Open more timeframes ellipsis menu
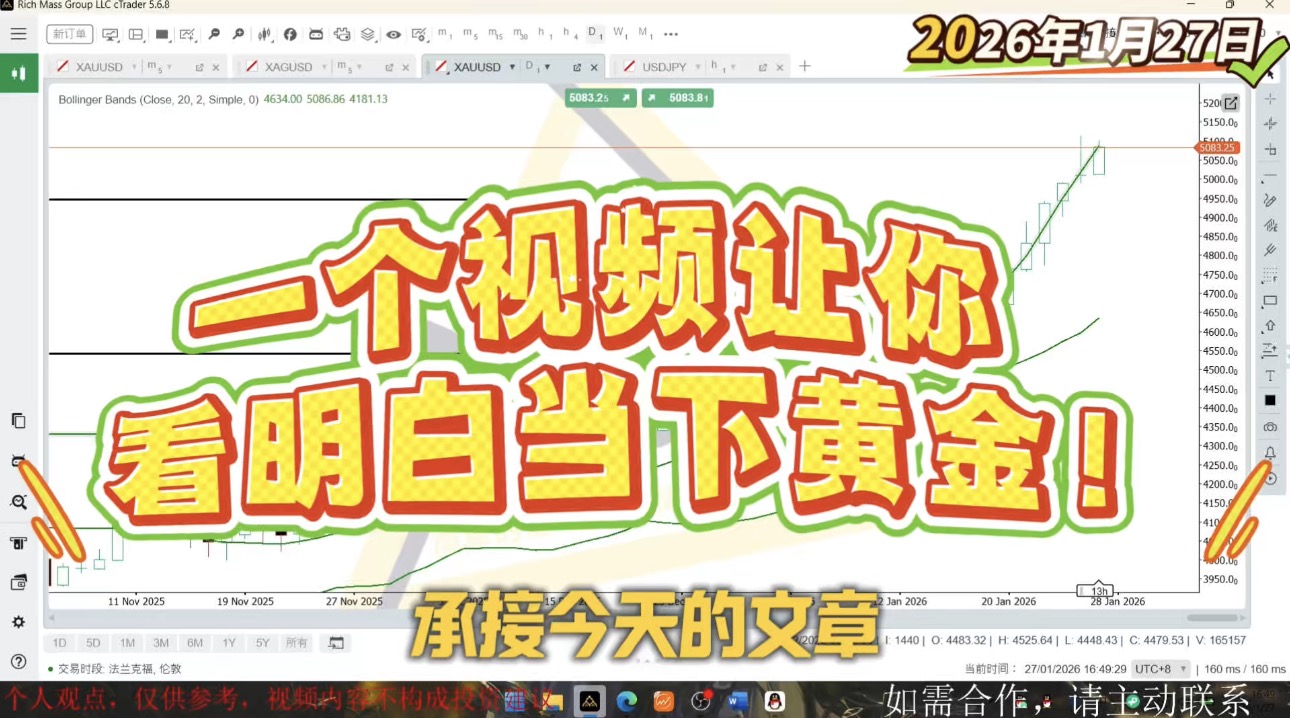This screenshot has height=718, width=1290. [x=671, y=34]
